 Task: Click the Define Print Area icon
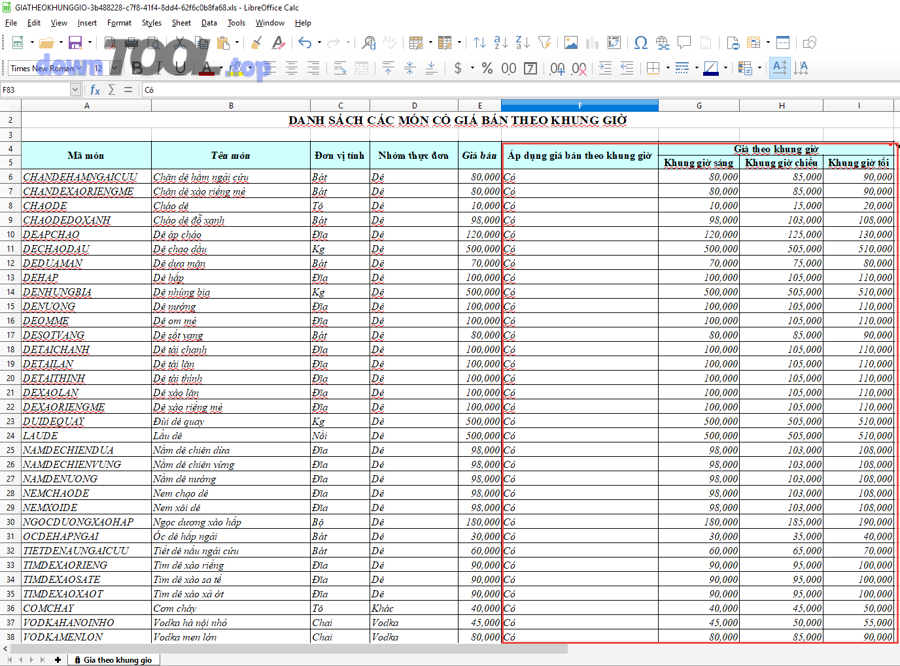(x=733, y=42)
